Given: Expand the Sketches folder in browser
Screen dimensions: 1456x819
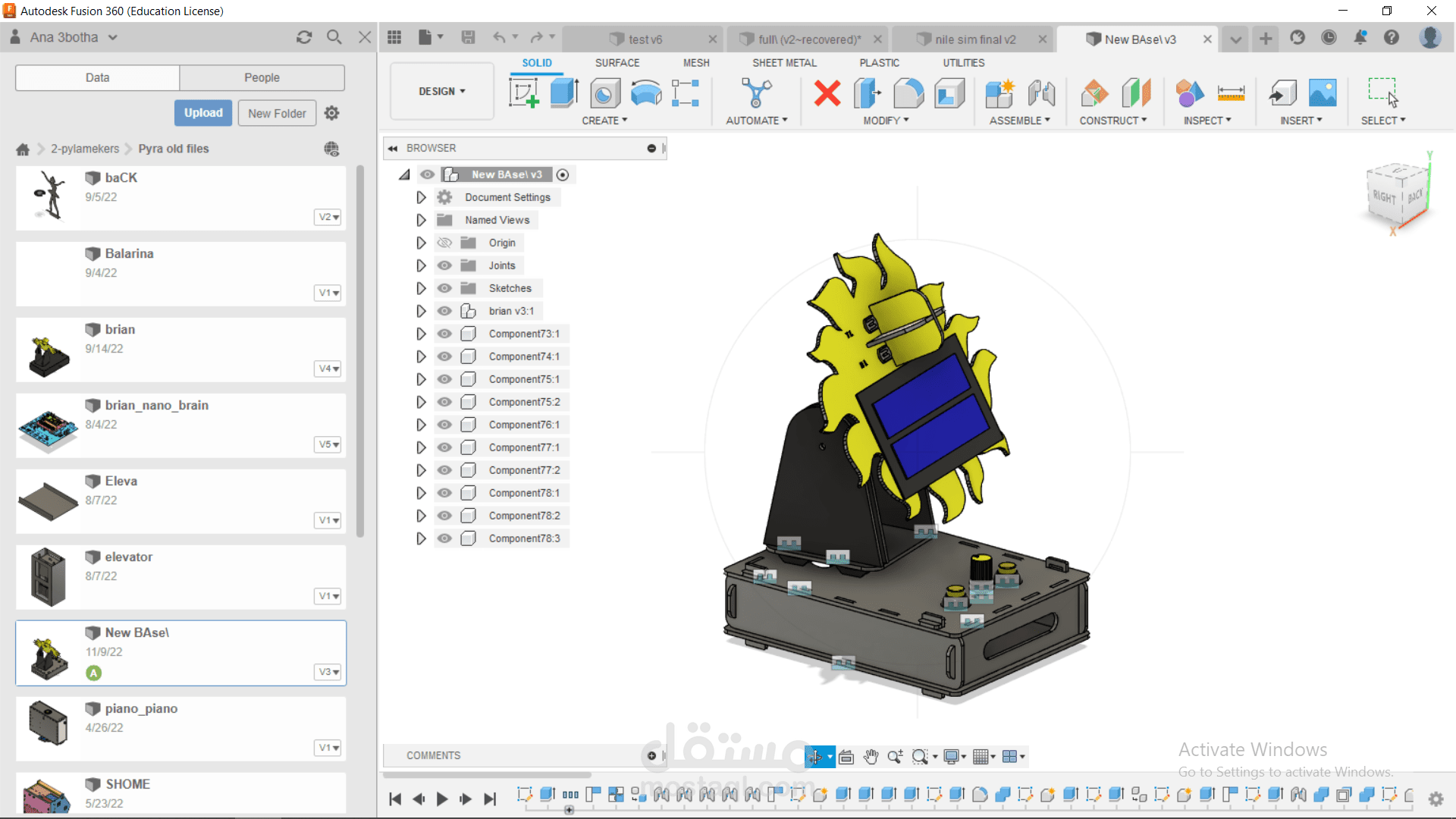Looking at the screenshot, I should tap(421, 288).
